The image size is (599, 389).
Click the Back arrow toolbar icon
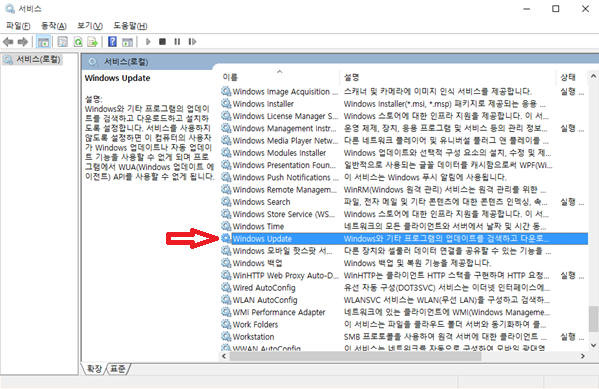(8, 42)
